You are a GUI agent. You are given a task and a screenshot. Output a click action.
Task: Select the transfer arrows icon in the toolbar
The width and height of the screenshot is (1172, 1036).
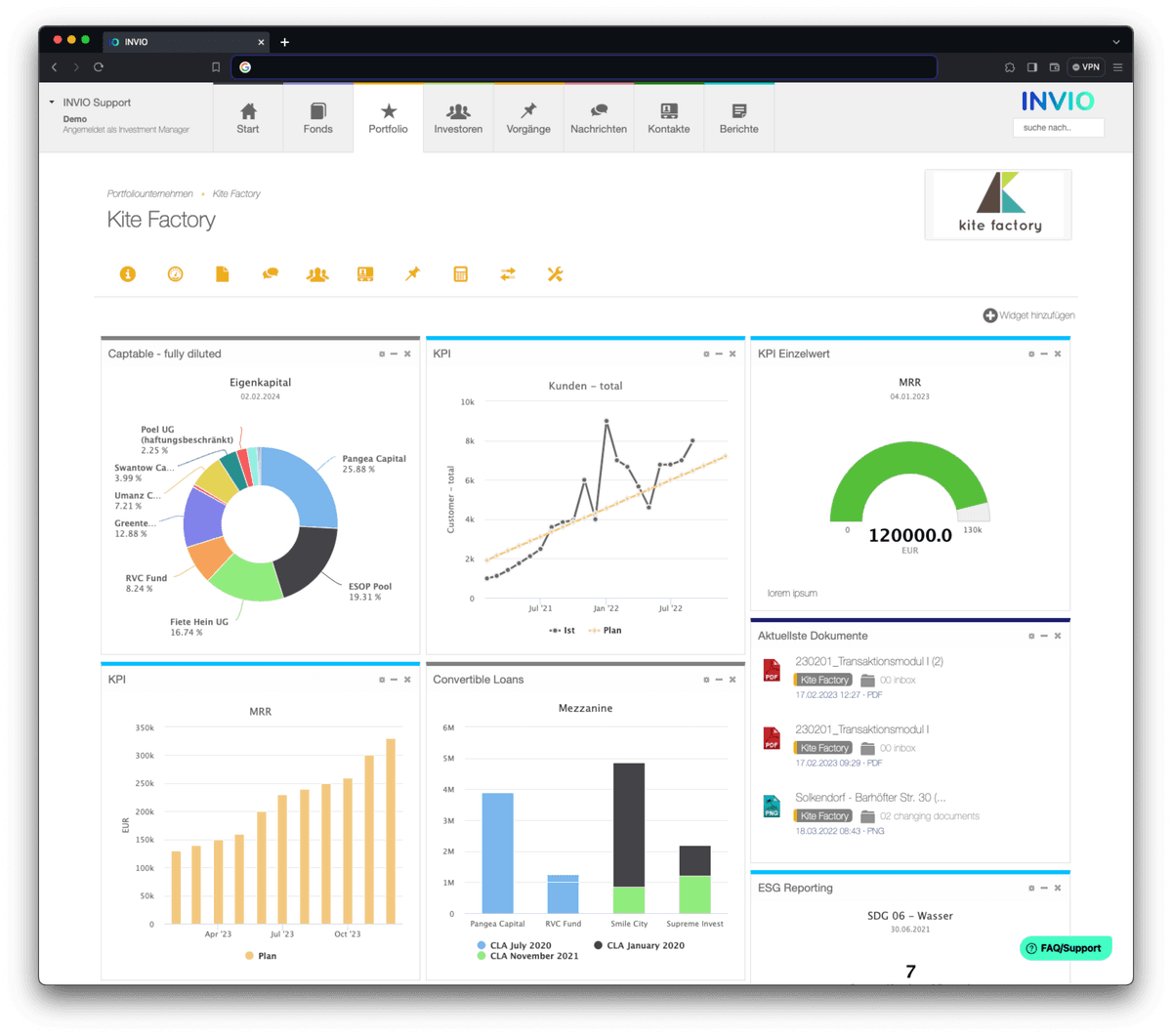507,274
